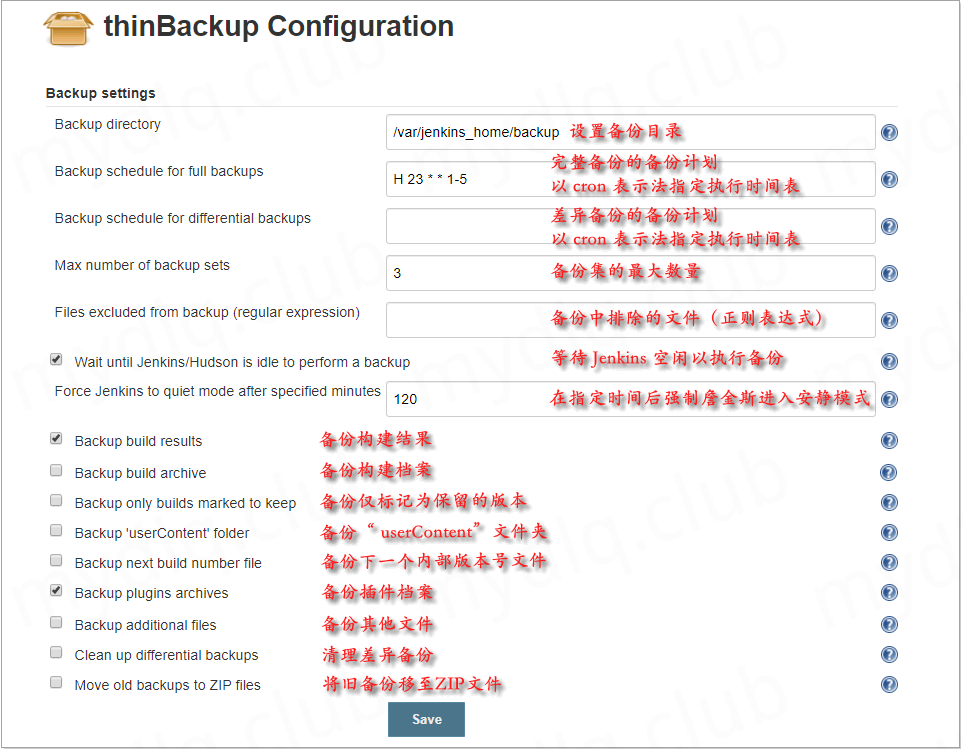The width and height of the screenshot is (961, 749).
Task: Uncheck Wait until Jenkins/Hudson is idle
Action: point(56,359)
